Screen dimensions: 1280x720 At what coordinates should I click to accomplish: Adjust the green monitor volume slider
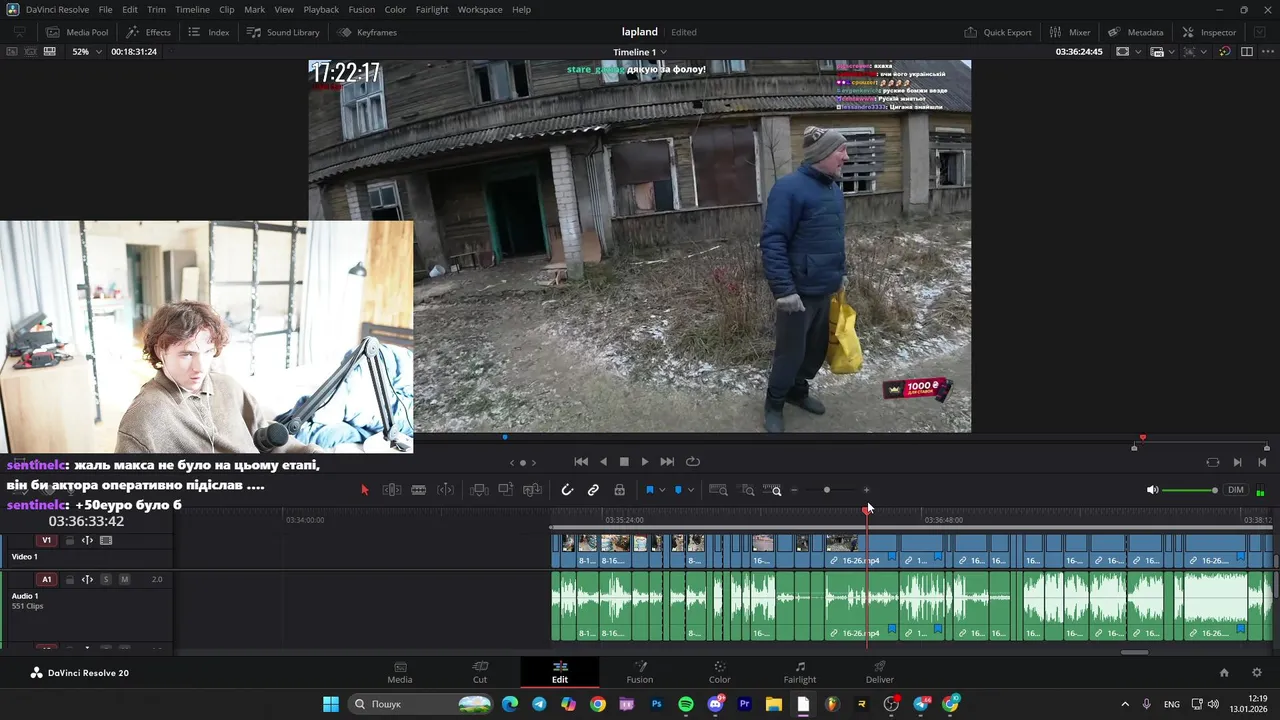[1189, 490]
